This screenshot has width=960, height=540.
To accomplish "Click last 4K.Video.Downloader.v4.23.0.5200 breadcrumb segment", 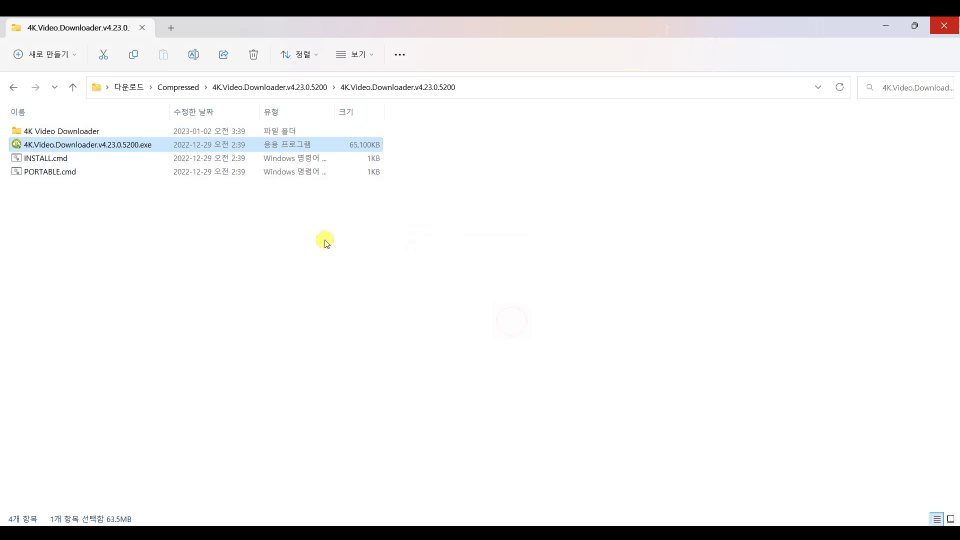I will point(397,87).
